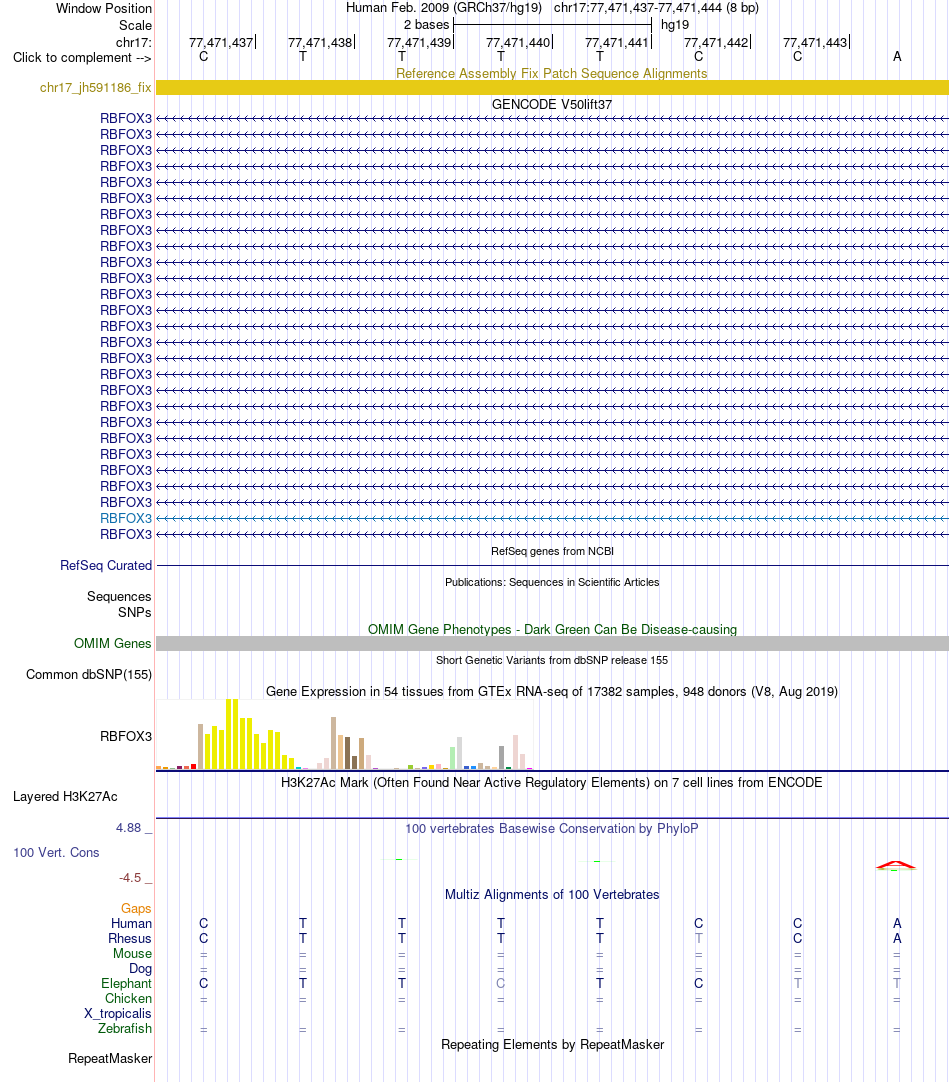Click the 'chr17:77,471,437-77,471,444 (8 bp)' range text
This screenshot has height=1082, width=950.
(656, 8)
